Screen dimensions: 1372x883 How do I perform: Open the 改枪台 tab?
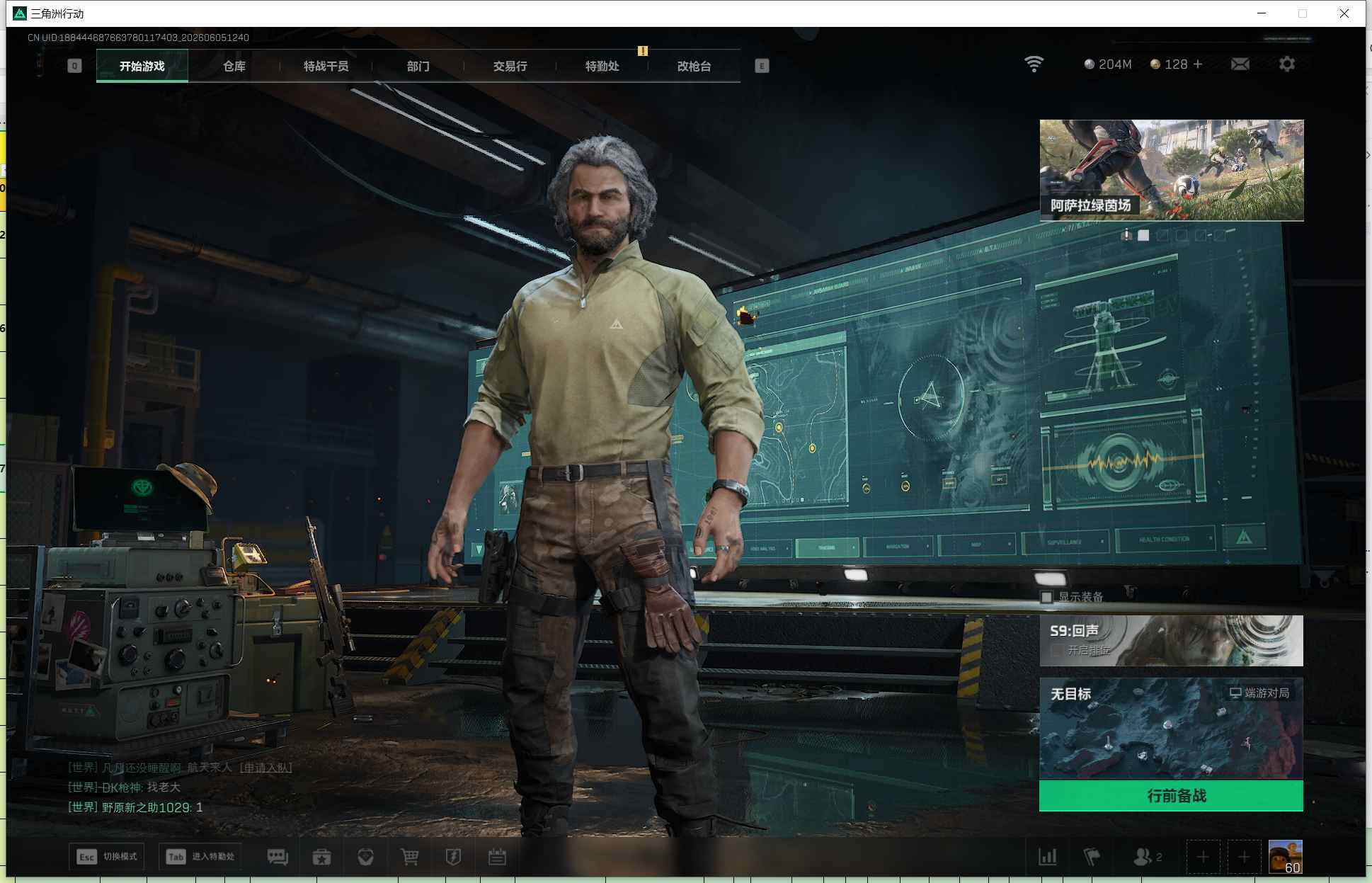coord(694,66)
